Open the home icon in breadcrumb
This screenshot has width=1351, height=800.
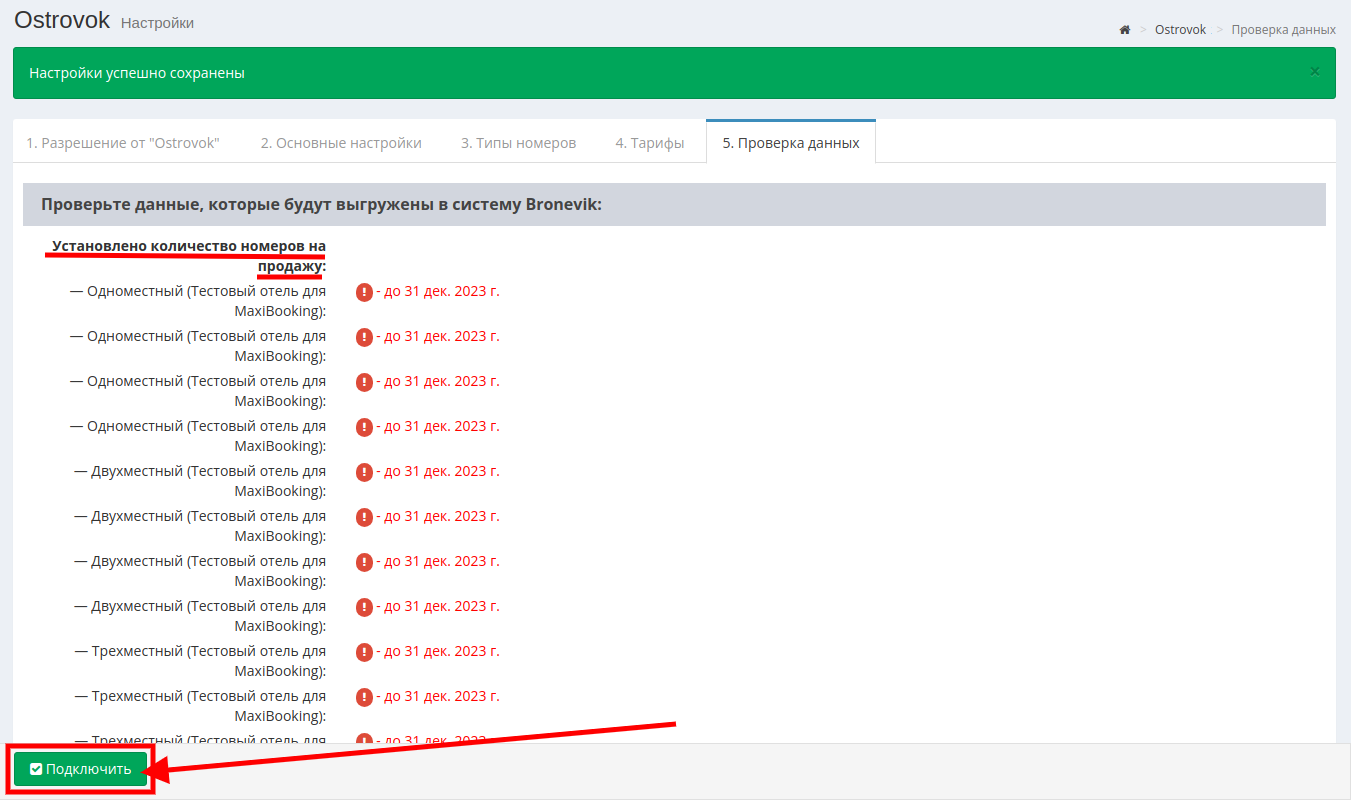coord(1124,30)
